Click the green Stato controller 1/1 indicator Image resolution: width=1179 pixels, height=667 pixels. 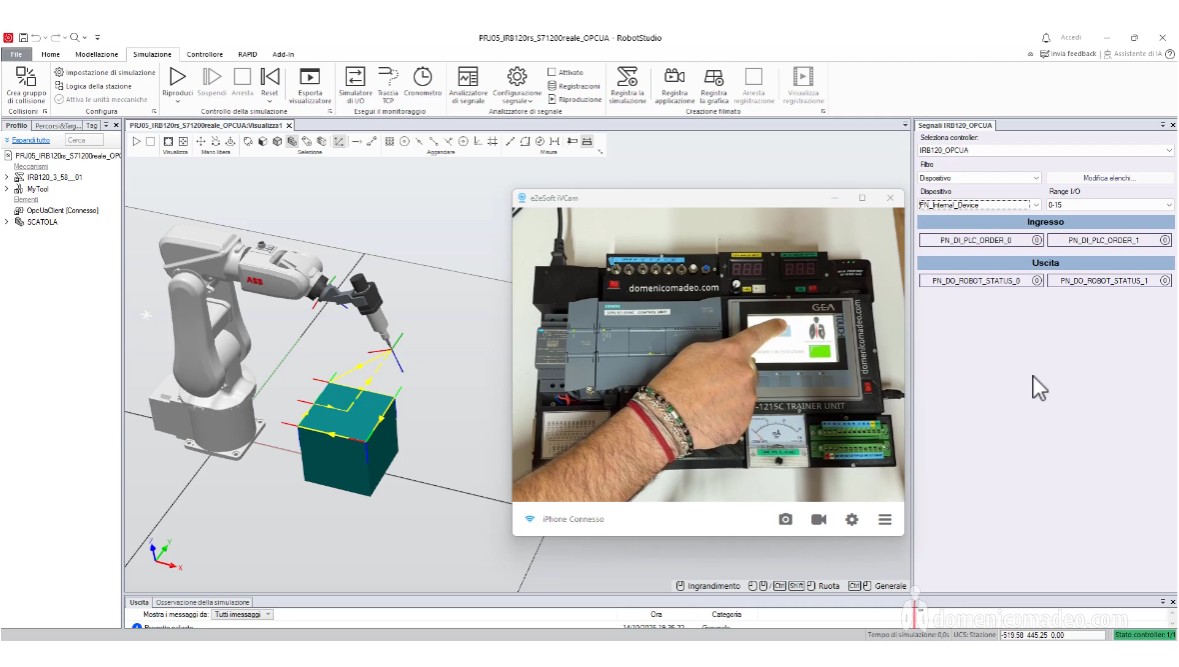click(x=1145, y=634)
